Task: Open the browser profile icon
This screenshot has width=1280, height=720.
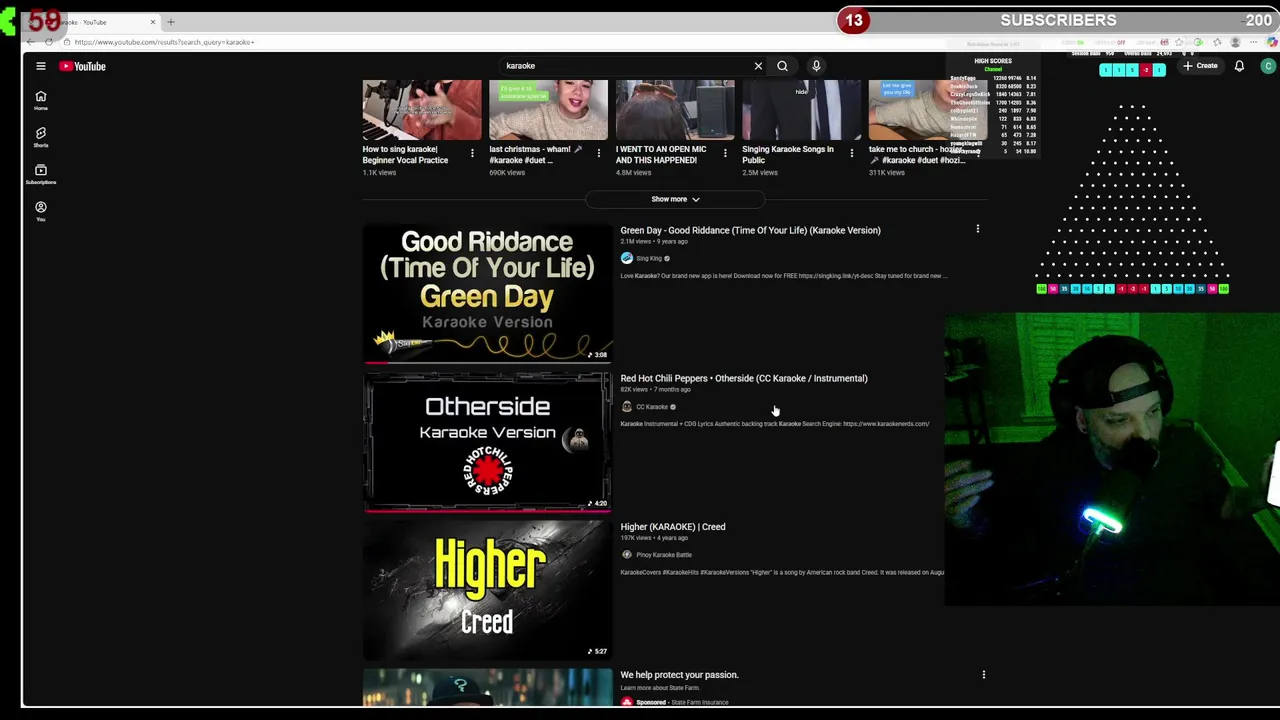Action: point(1235,42)
